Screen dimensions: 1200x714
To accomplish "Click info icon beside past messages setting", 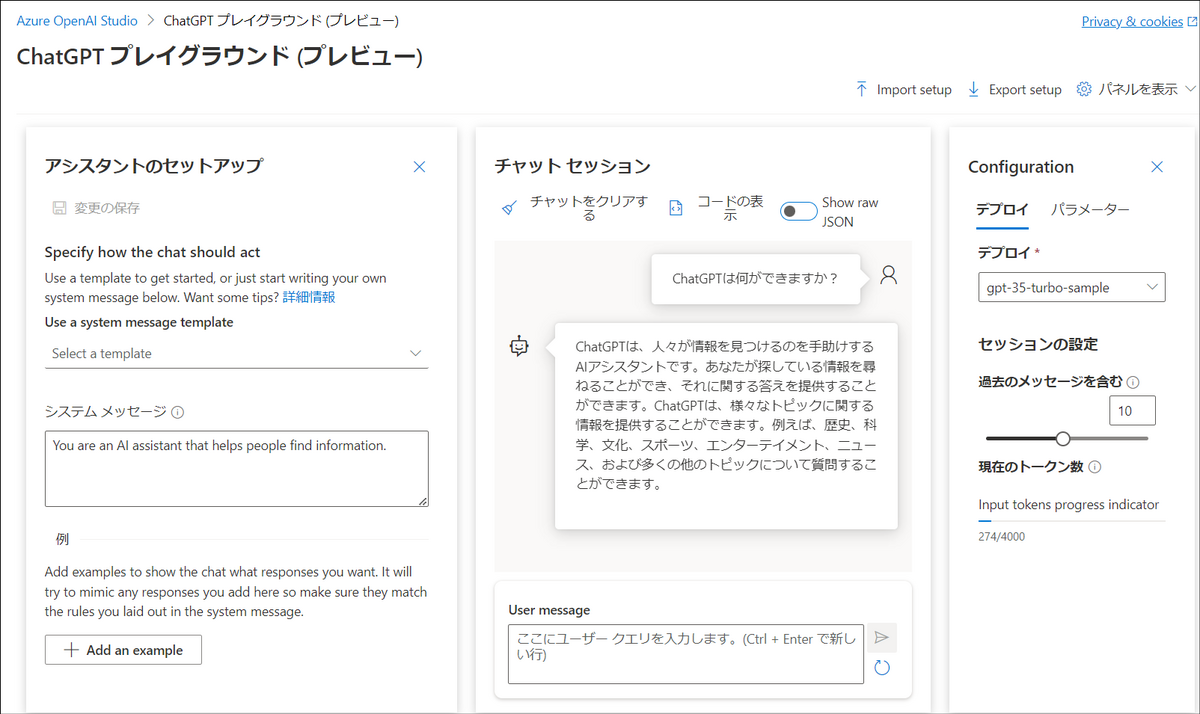I will click(x=1134, y=381).
